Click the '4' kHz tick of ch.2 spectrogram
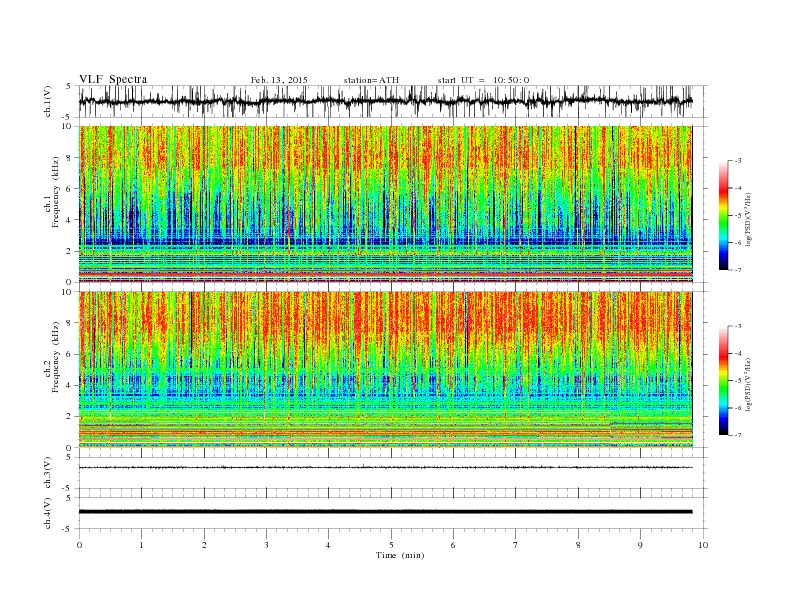This screenshot has width=792, height=612. point(70,386)
